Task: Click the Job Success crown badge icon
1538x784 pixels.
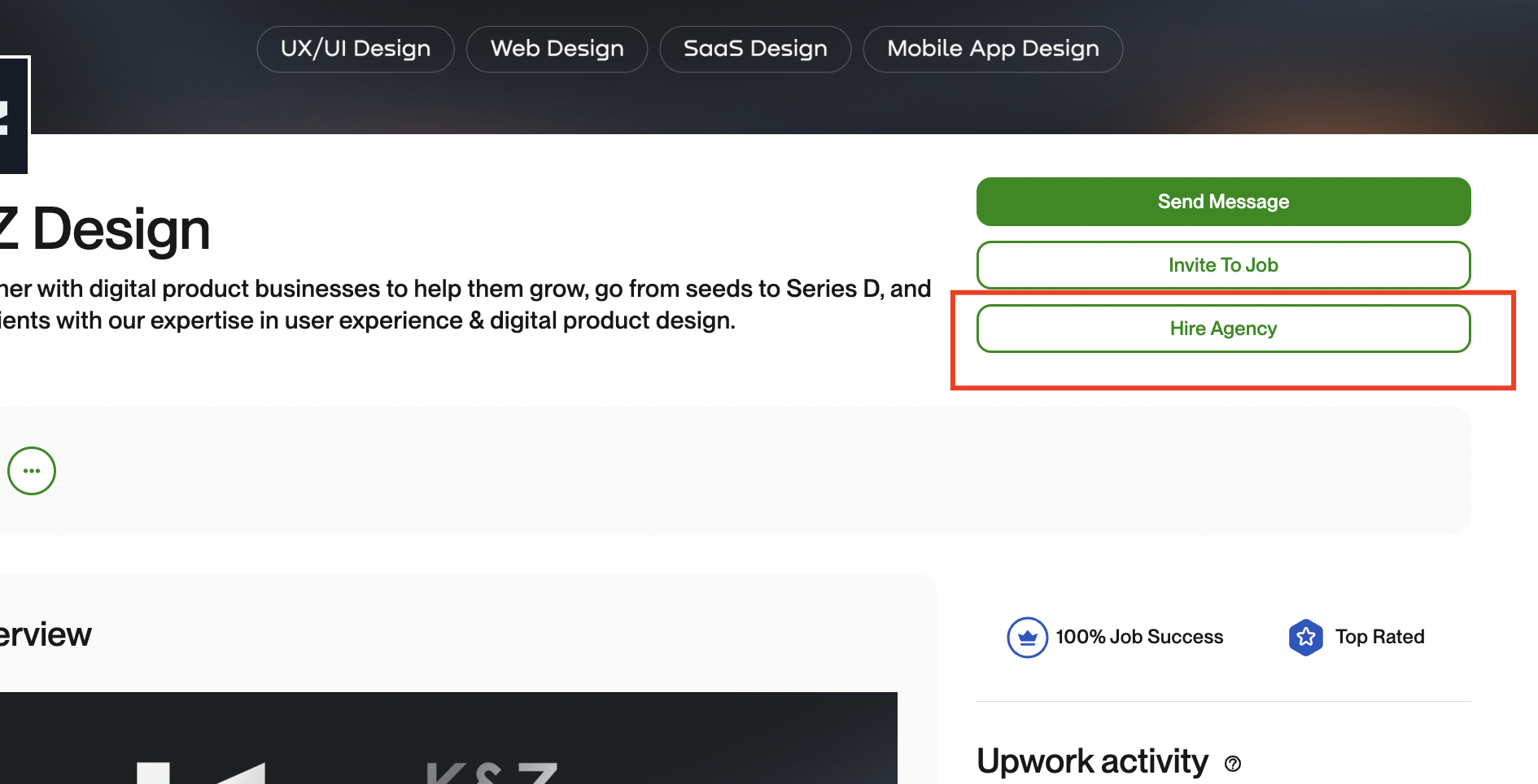Action: pos(1027,637)
